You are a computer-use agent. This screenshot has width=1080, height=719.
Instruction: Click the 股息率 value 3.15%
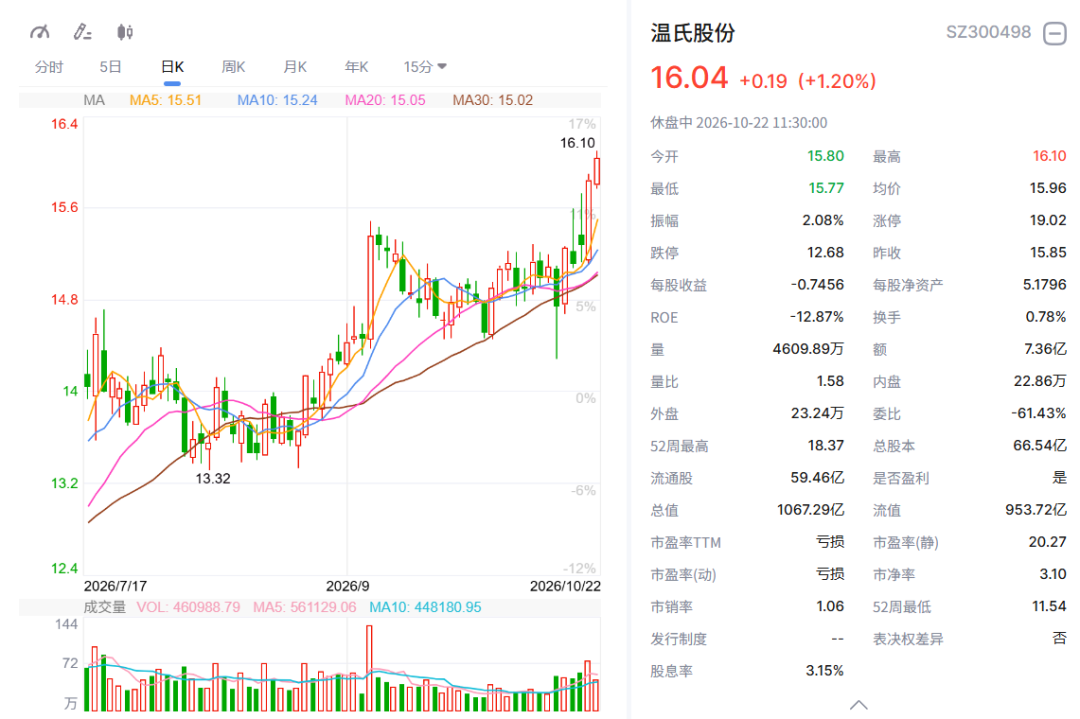(824, 671)
